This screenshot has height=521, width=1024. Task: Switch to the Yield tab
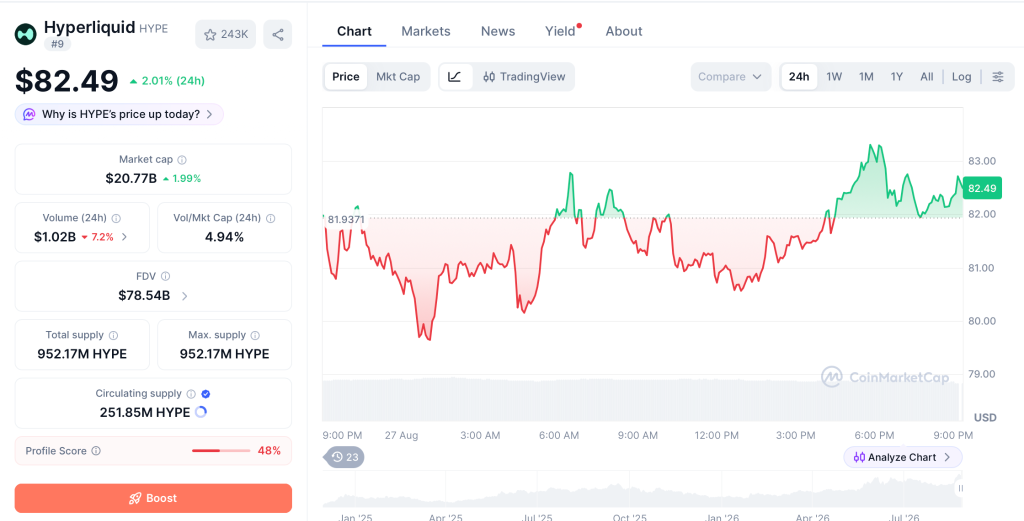[x=560, y=31]
